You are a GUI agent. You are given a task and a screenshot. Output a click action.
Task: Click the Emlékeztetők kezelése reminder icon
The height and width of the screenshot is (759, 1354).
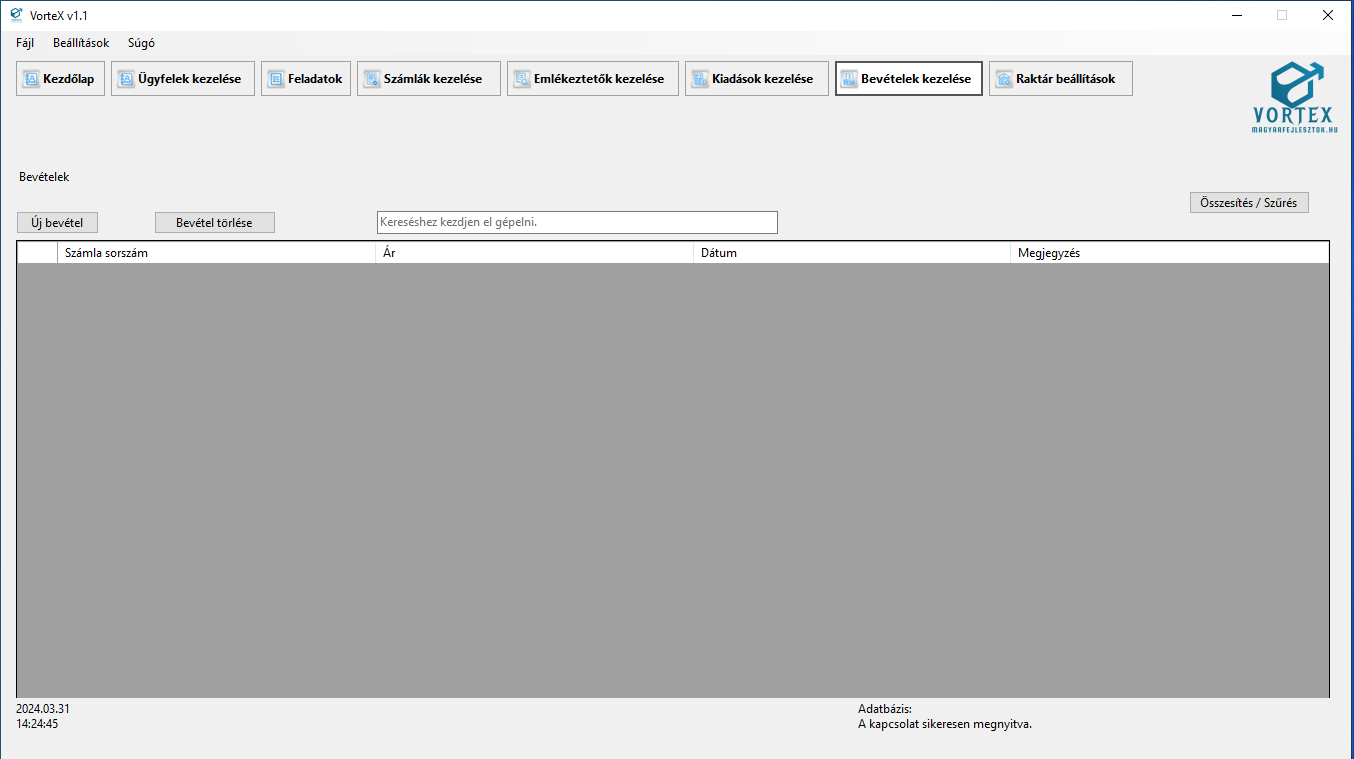[522, 79]
